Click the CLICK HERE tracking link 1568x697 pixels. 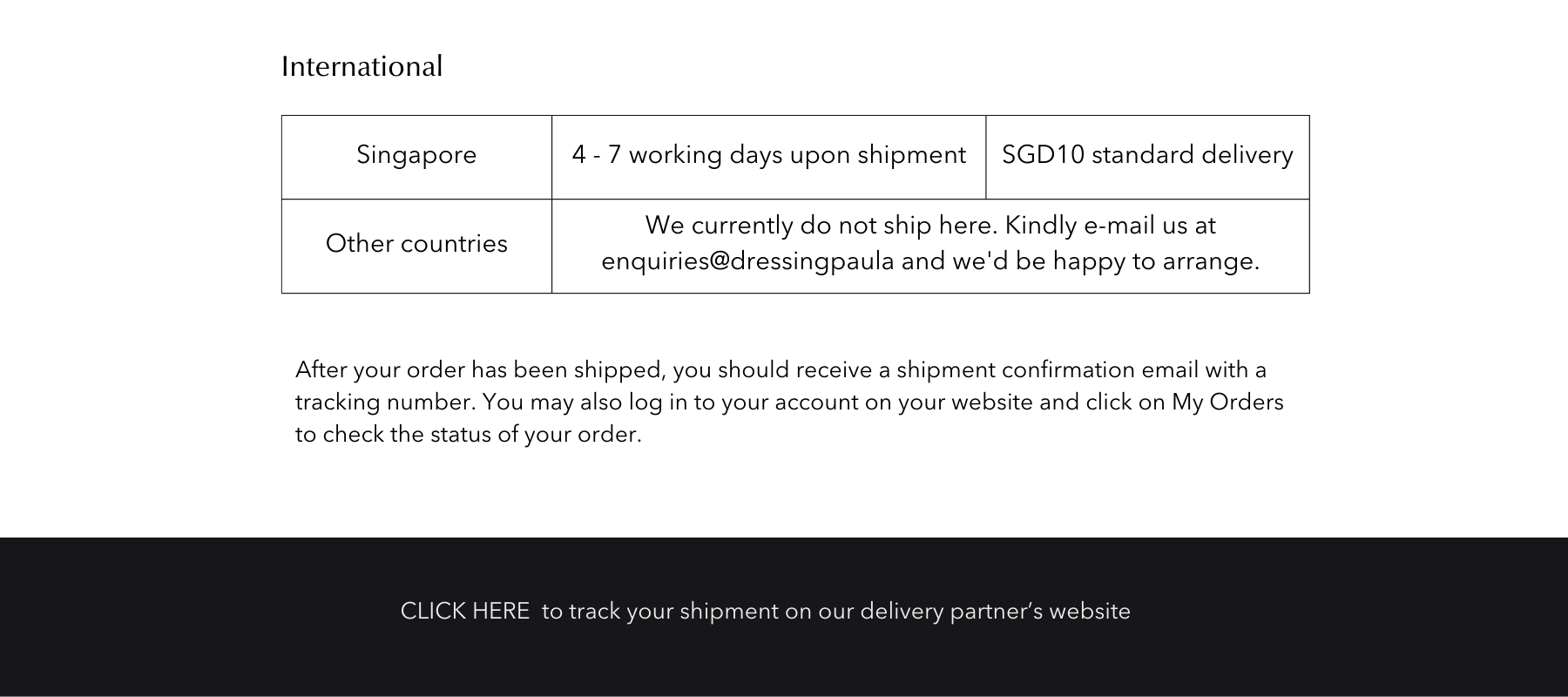click(x=464, y=612)
